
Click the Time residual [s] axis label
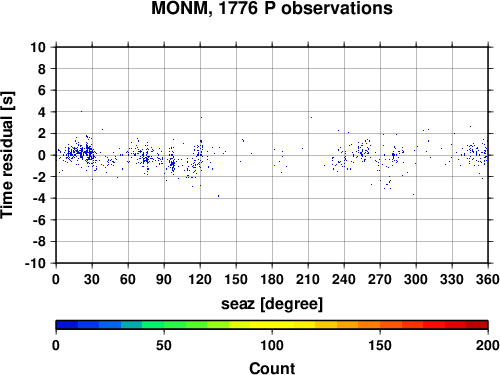click(7, 155)
